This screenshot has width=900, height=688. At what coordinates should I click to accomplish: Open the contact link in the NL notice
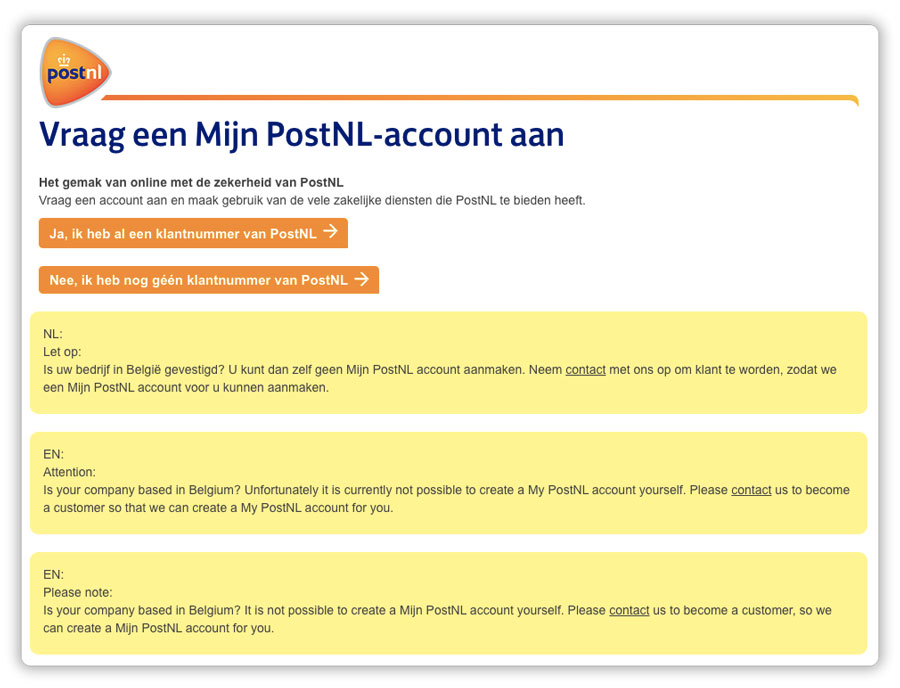[x=585, y=370]
